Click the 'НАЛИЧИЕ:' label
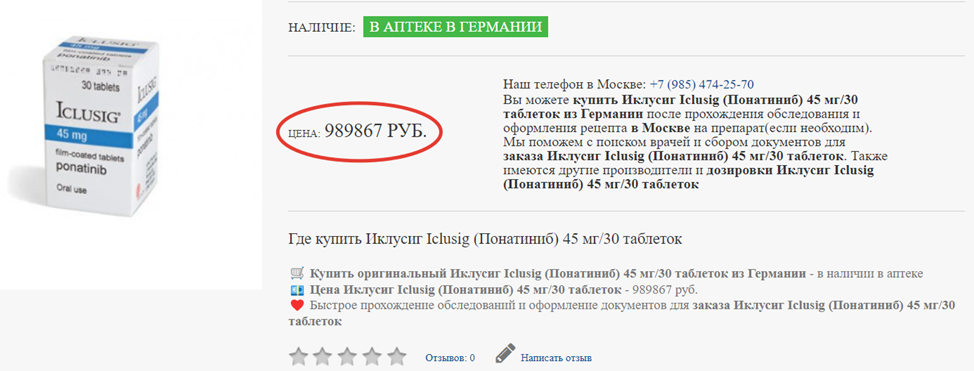This screenshot has width=974, height=371. point(322,28)
